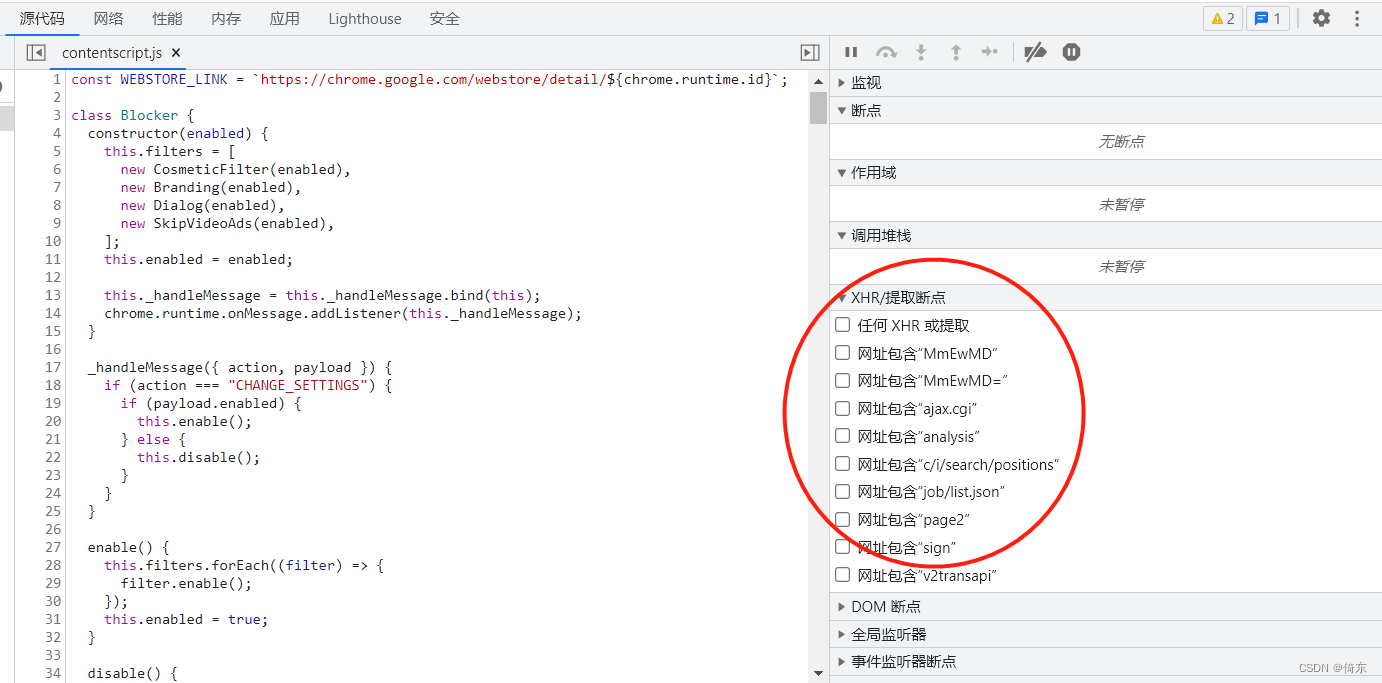Switch to the 源代码 tab
This screenshot has width=1382, height=683.
pyautogui.click(x=42, y=18)
